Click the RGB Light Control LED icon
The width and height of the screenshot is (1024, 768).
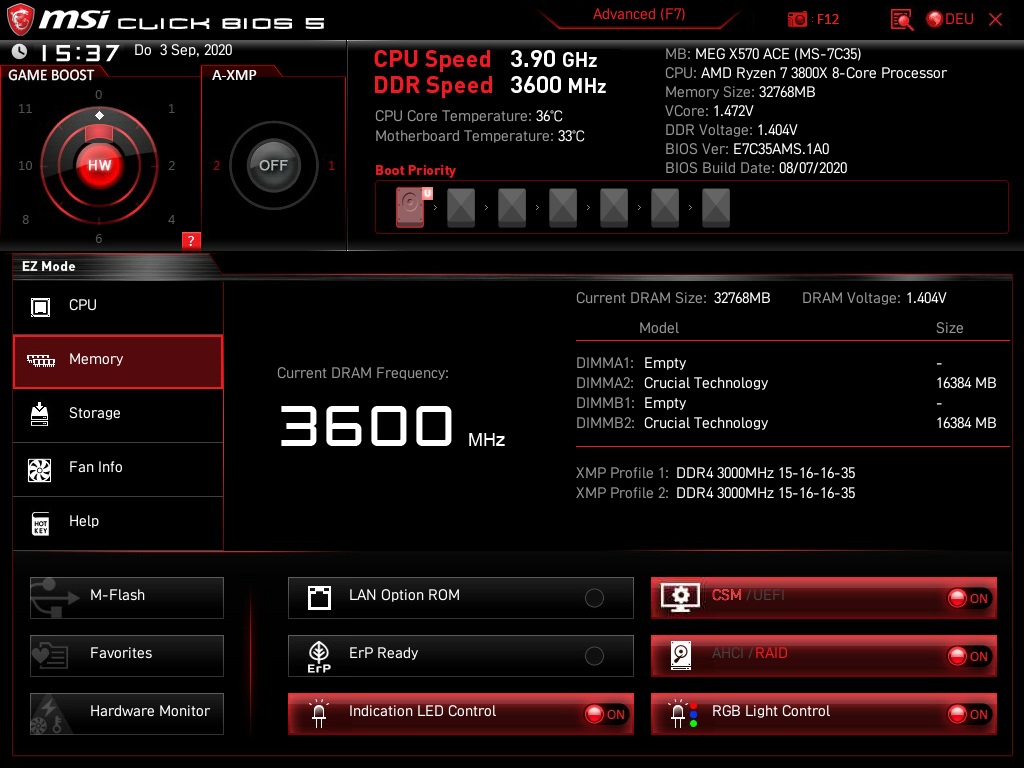coord(683,713)
